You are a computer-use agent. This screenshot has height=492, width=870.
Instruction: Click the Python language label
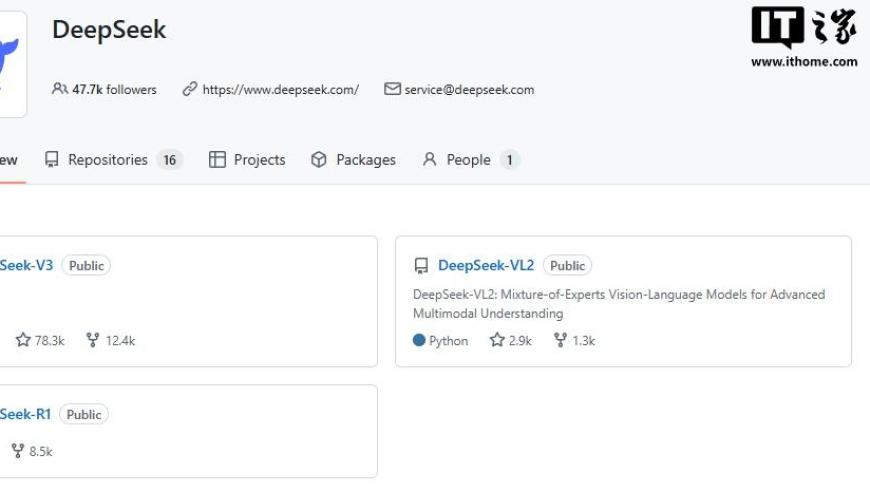tap(448, 341)
